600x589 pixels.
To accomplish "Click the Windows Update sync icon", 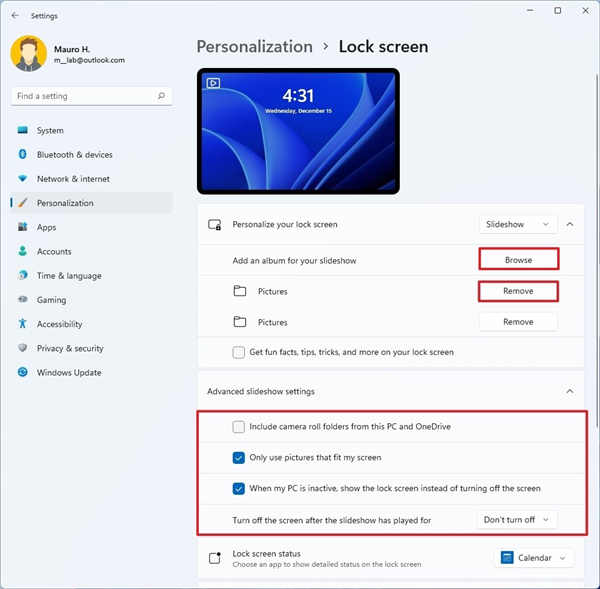I will [x=23, y=372].
